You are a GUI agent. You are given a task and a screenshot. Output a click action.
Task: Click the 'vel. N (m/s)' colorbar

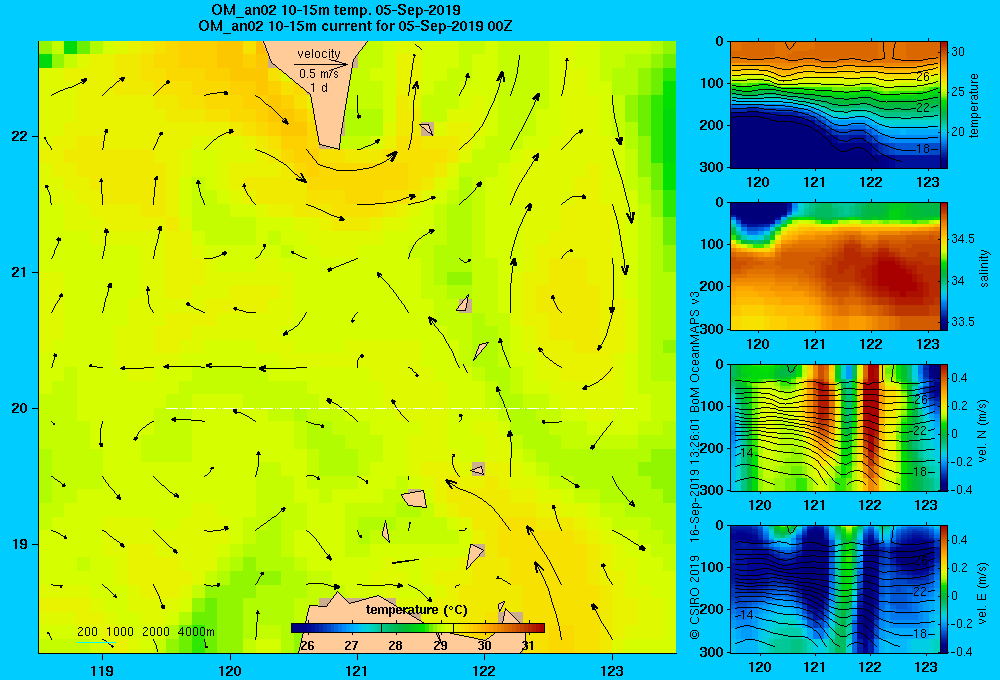(944, 427)
